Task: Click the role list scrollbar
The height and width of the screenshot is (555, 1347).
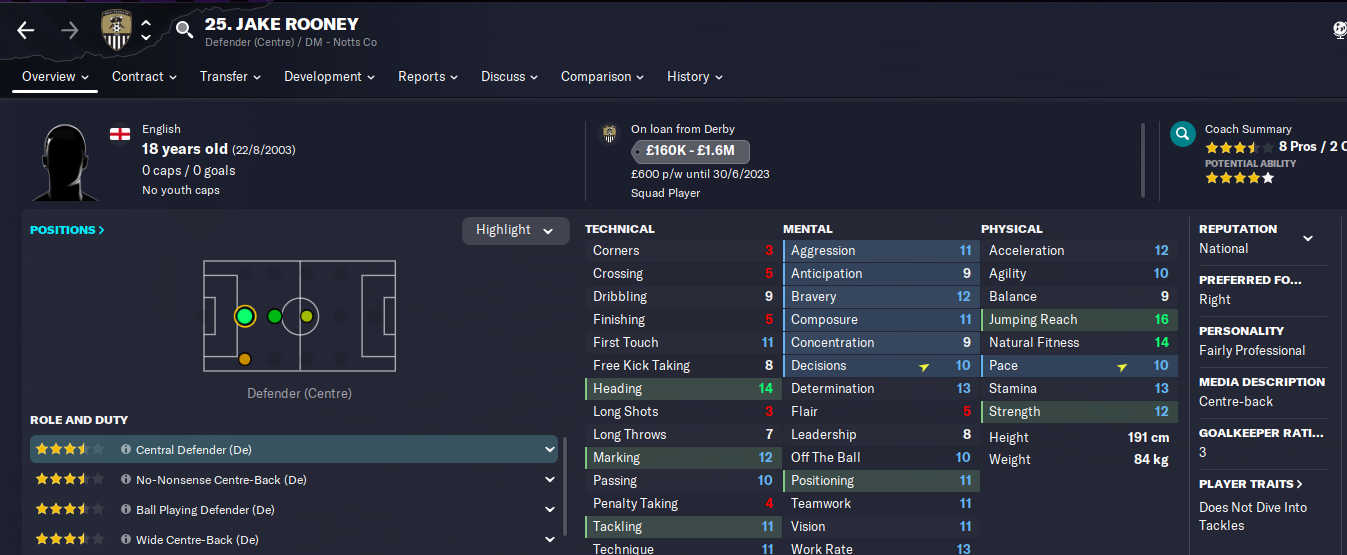Action: click(565, 485)
